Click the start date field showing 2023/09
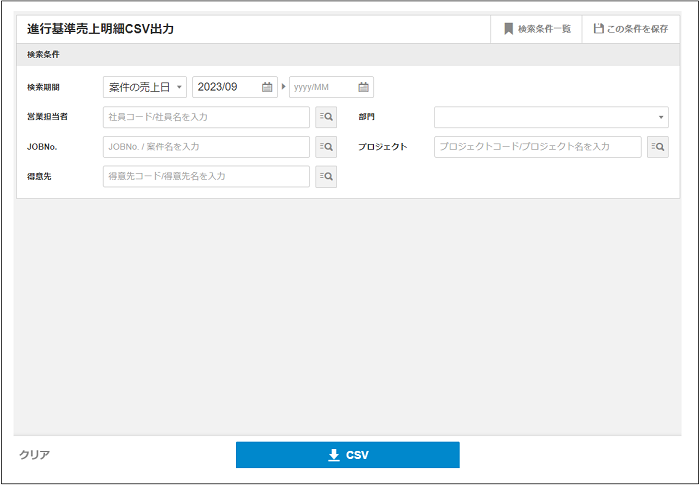The height and width of the screenshot is (486, 700). tap(226, 87)
